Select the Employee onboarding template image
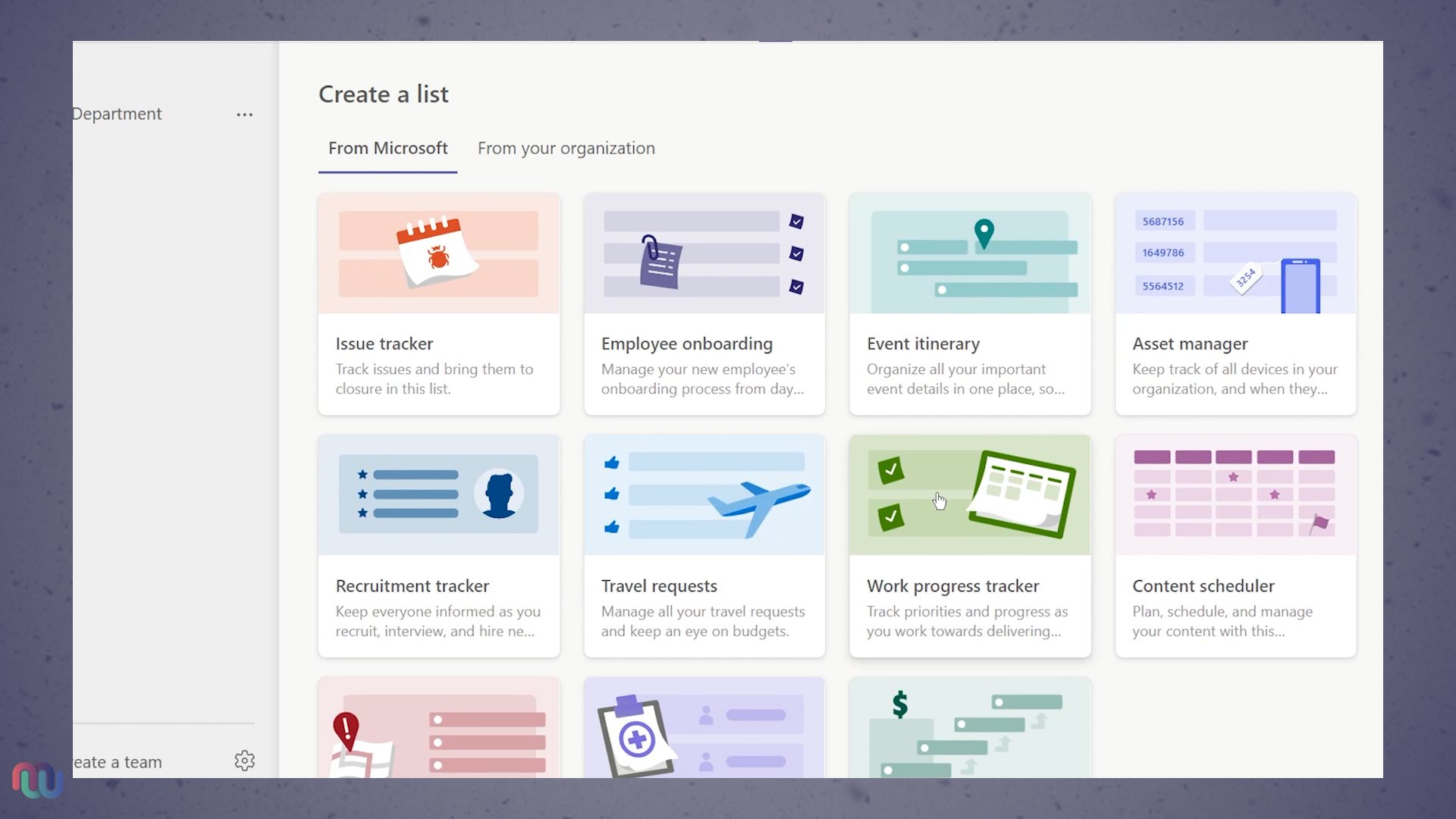 click(704, 253)
